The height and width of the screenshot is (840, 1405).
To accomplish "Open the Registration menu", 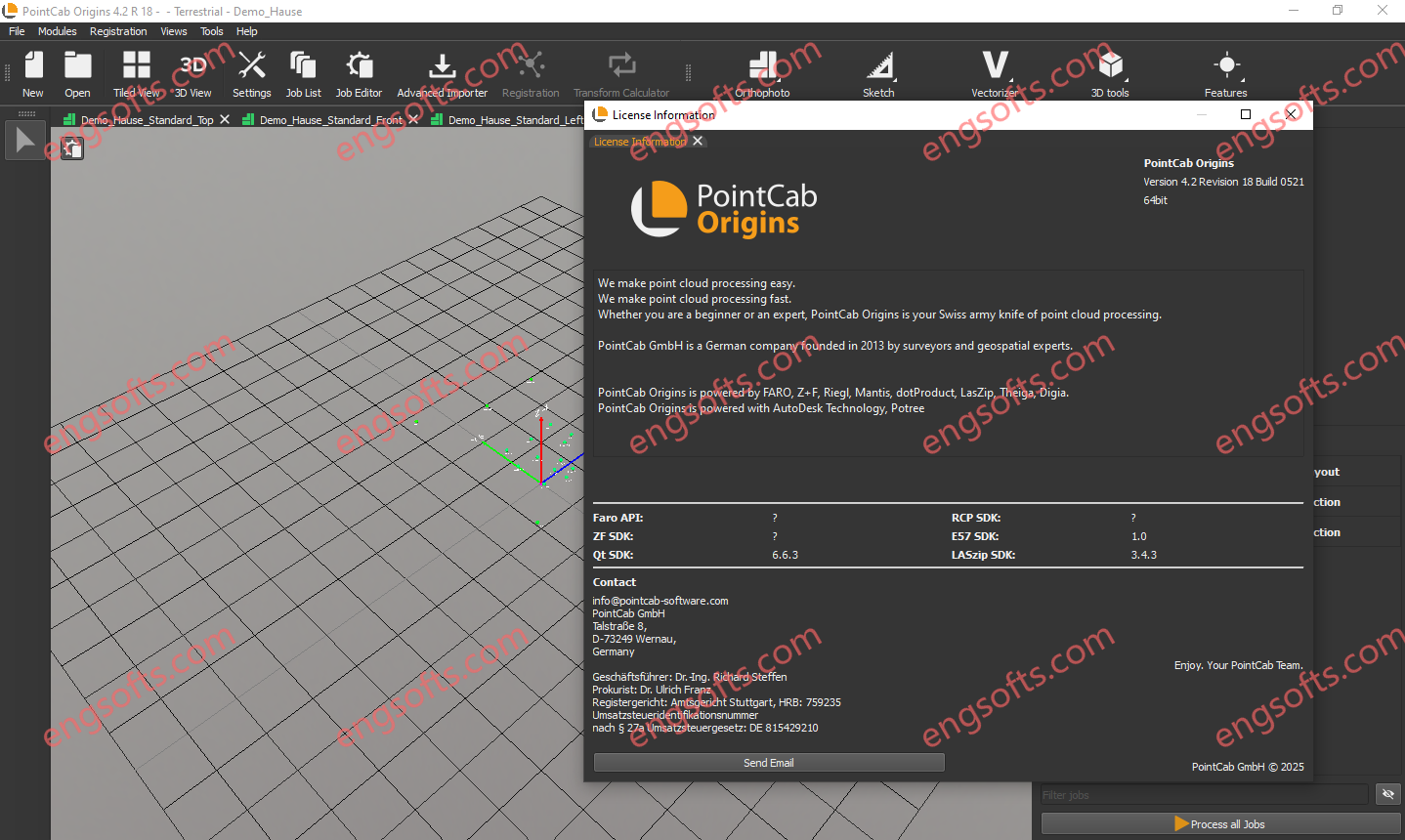I will pyautogui.click(x=118, y=31).
